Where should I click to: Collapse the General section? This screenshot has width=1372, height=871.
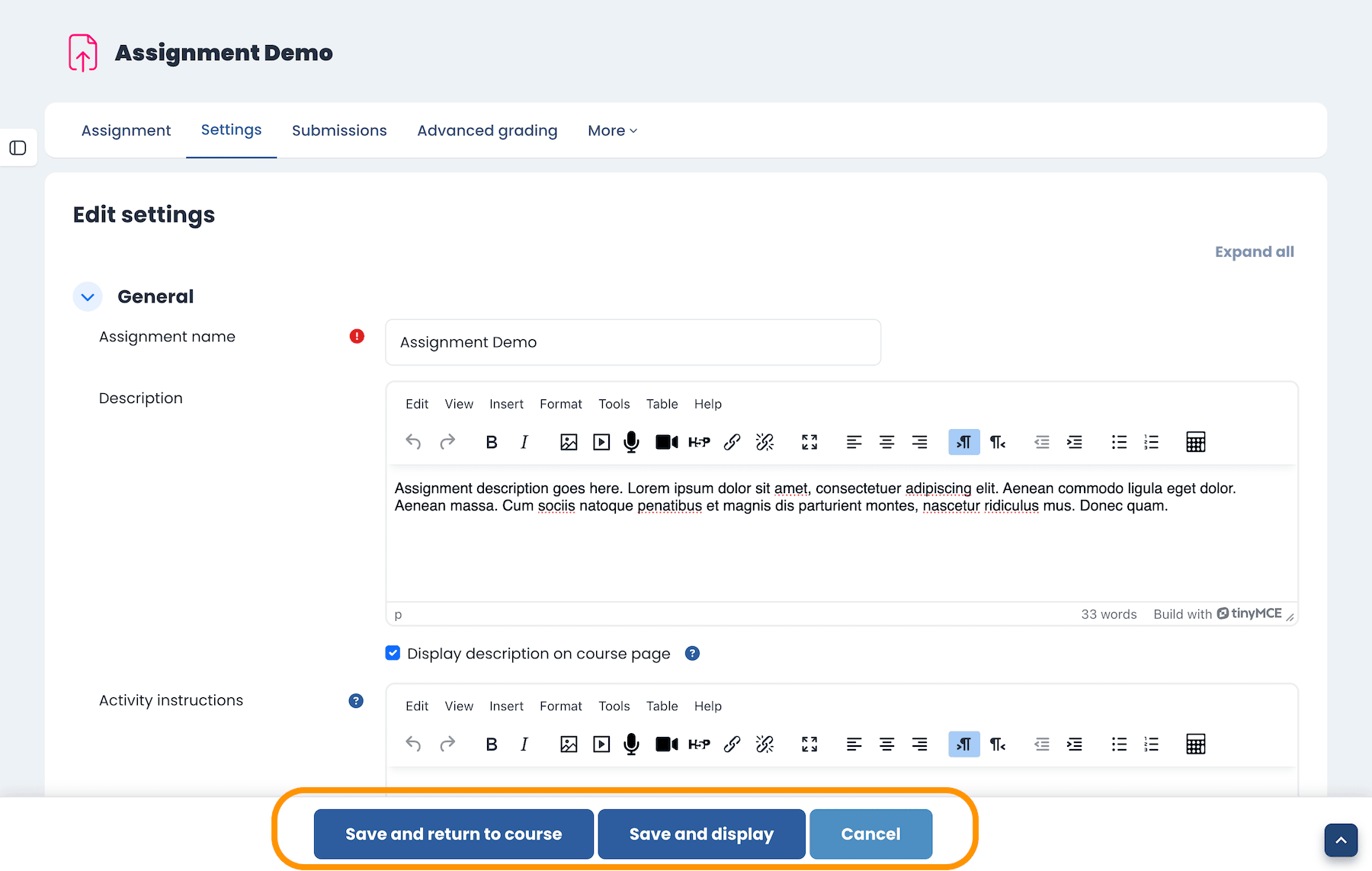click(x=88, y=297)
